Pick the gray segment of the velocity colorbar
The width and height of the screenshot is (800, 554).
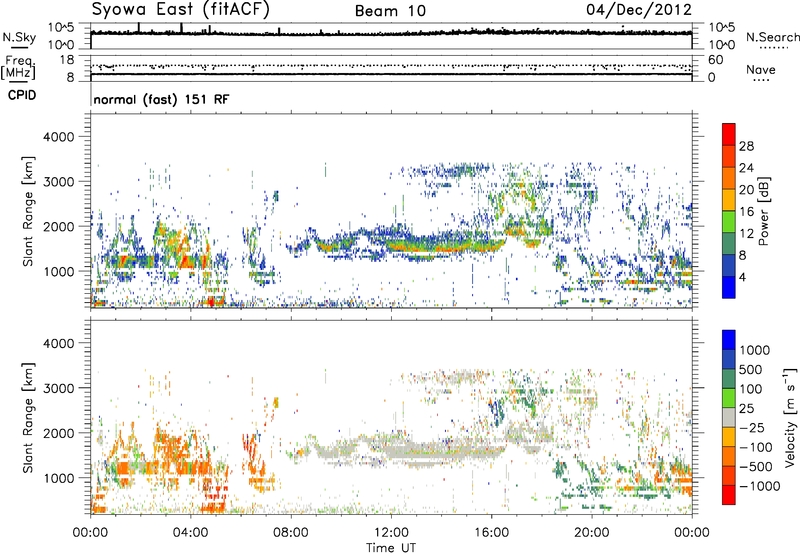point(729,417)
